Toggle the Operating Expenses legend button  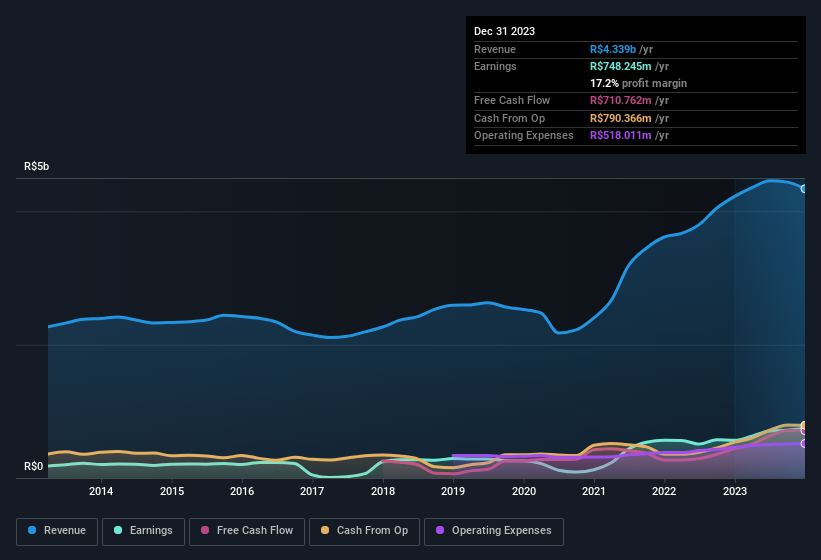(494, 531)
